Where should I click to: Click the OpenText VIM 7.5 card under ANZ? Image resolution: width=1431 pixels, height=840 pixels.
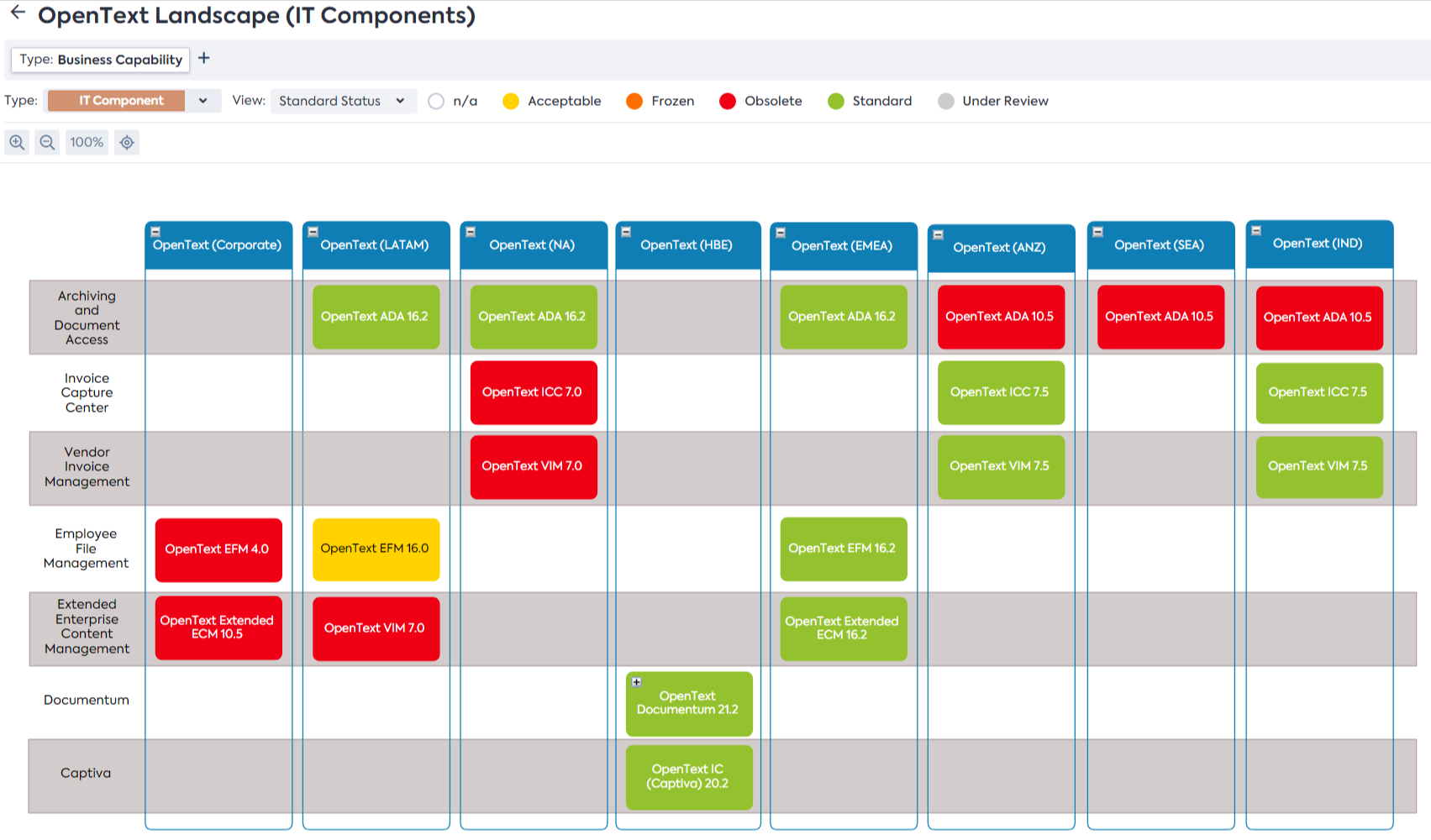coord(1001,467)
